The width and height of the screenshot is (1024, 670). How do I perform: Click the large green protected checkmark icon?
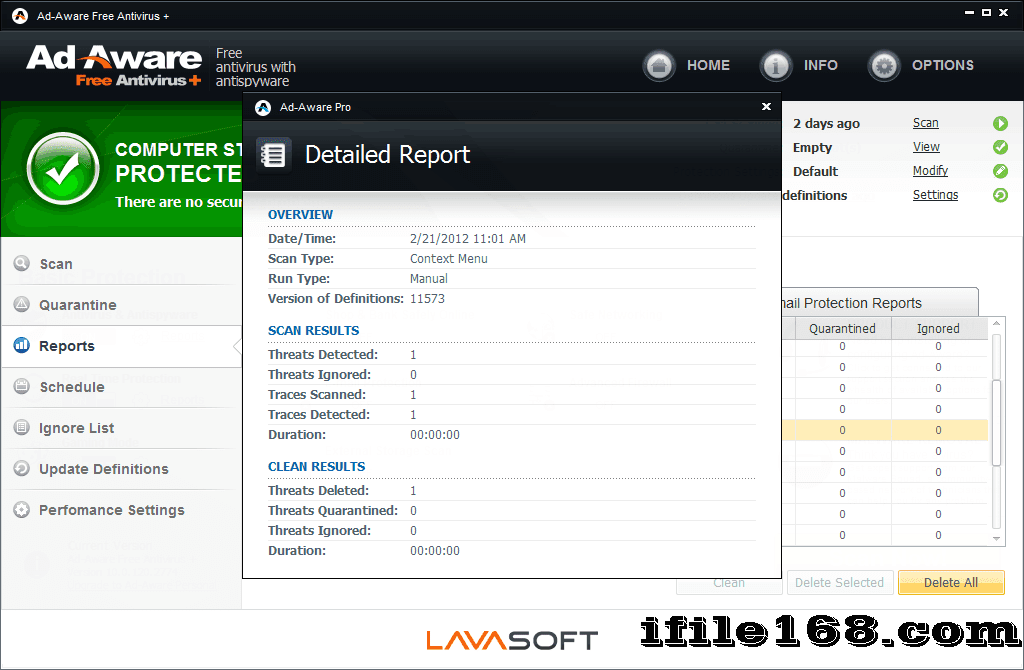click(x=63, y=168)
